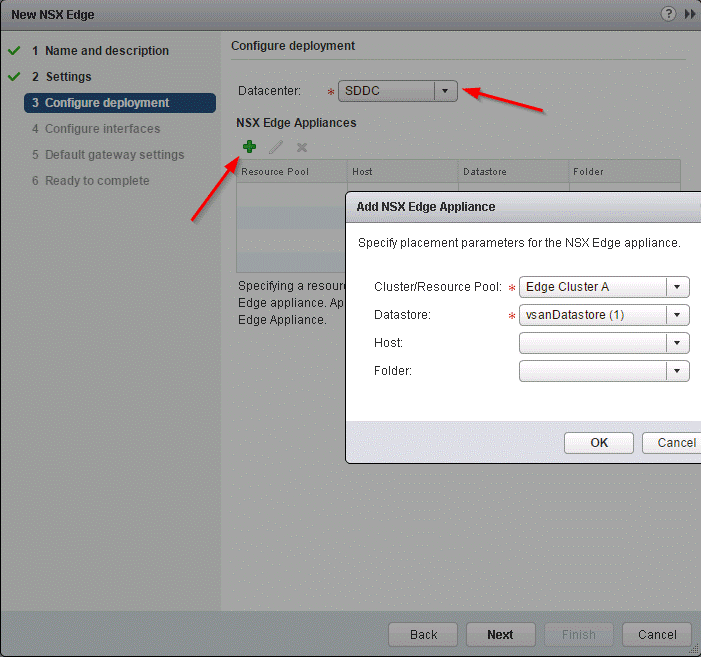Screen dimensions: 701x657
Task: Cancel the Add NSX Edge Appliance dialog
Action: tap(675, 443)
